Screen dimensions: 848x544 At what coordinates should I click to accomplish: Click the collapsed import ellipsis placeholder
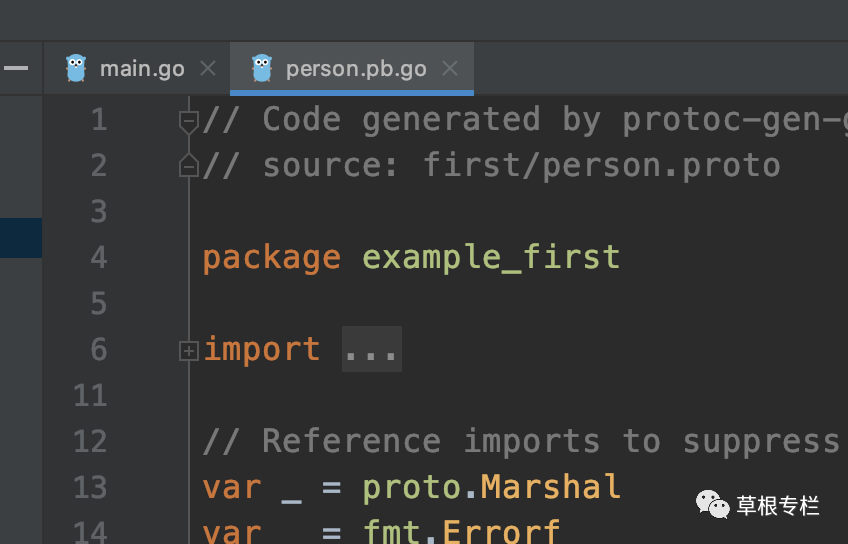click(x=372, y=349)
